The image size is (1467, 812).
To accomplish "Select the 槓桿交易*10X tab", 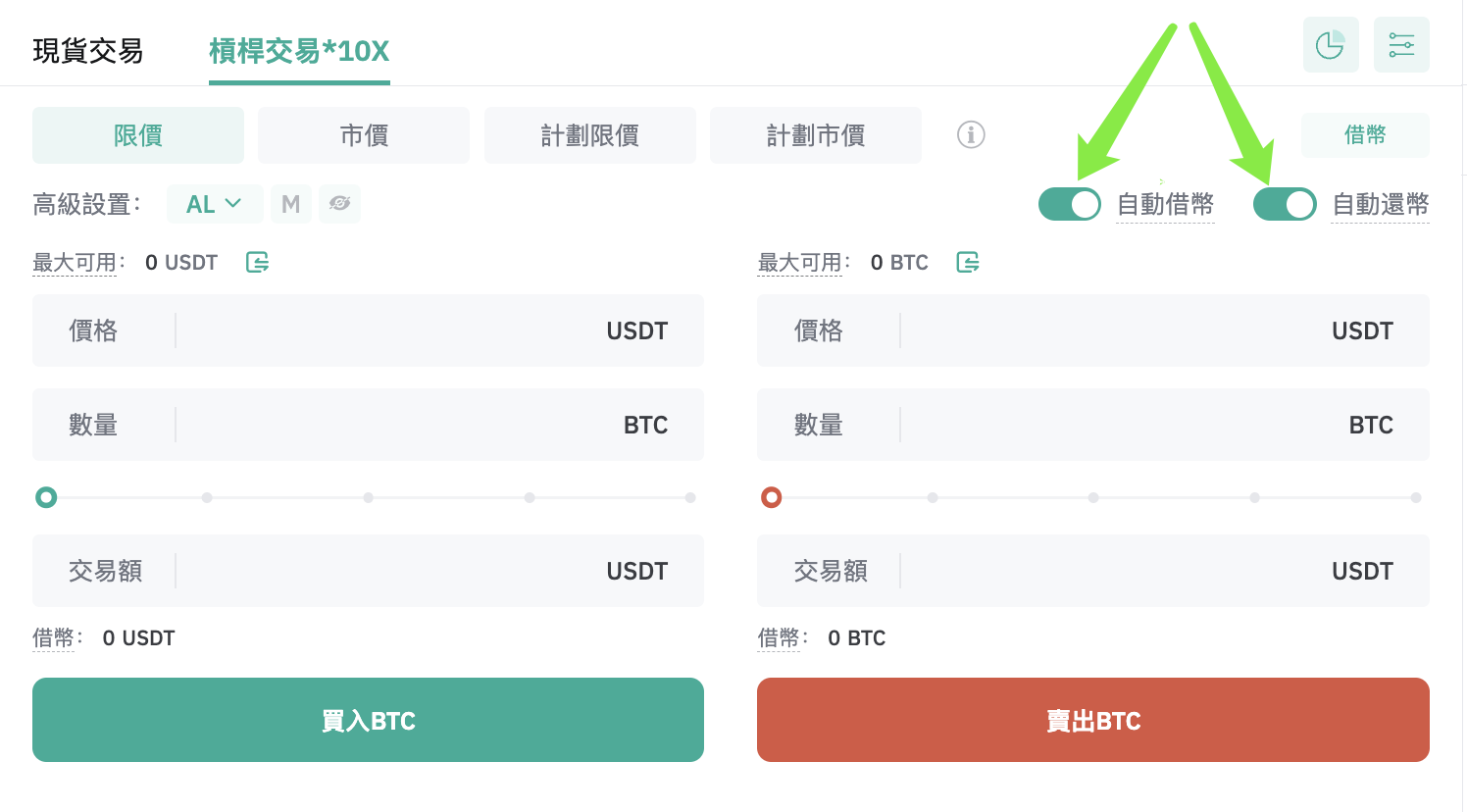I will point(299,51).
